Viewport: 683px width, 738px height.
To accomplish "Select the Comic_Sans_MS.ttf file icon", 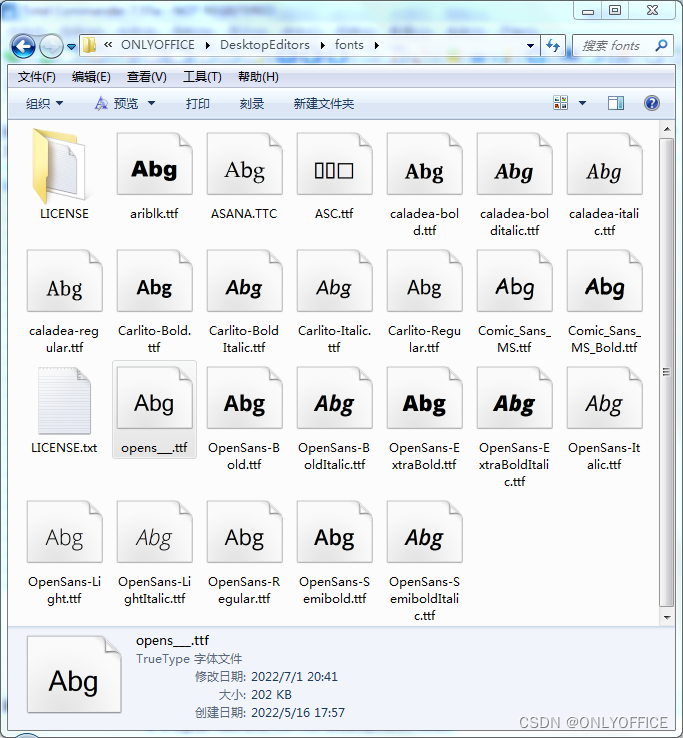I will pyautogui.click(x=514, y=281).
